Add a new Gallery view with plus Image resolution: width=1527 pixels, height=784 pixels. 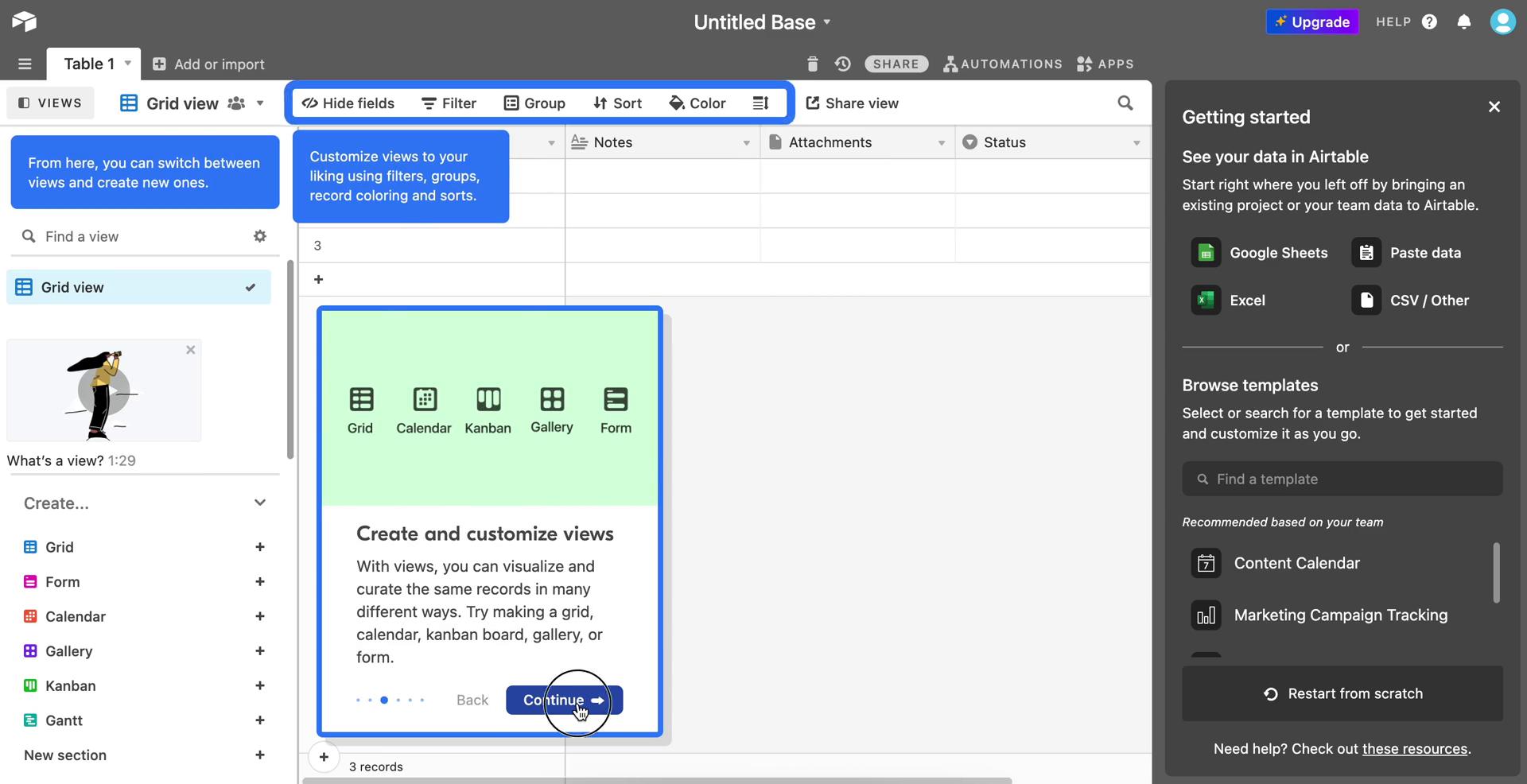tap(259, 651)
